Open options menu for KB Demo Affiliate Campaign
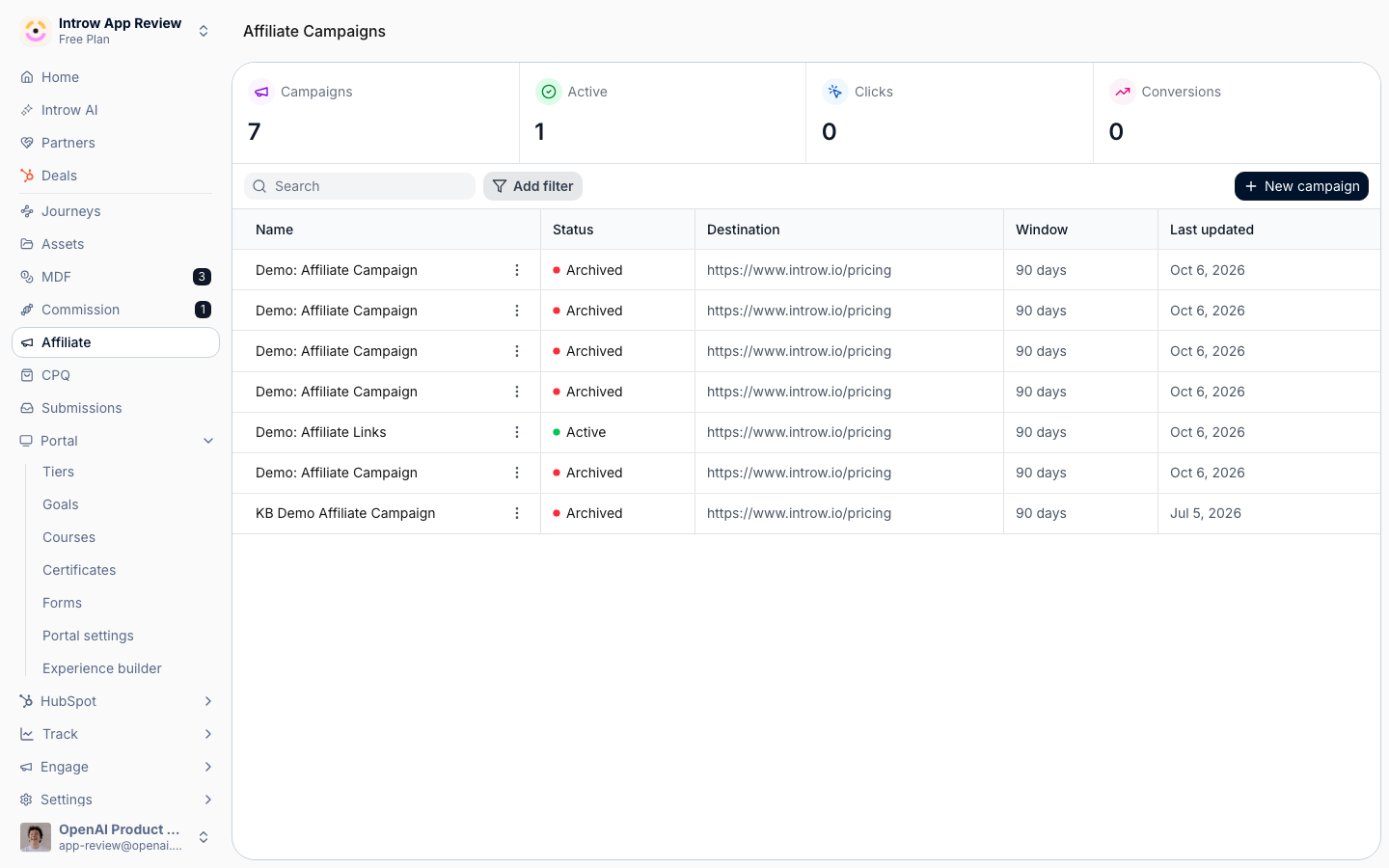 (x=517, y=513)
